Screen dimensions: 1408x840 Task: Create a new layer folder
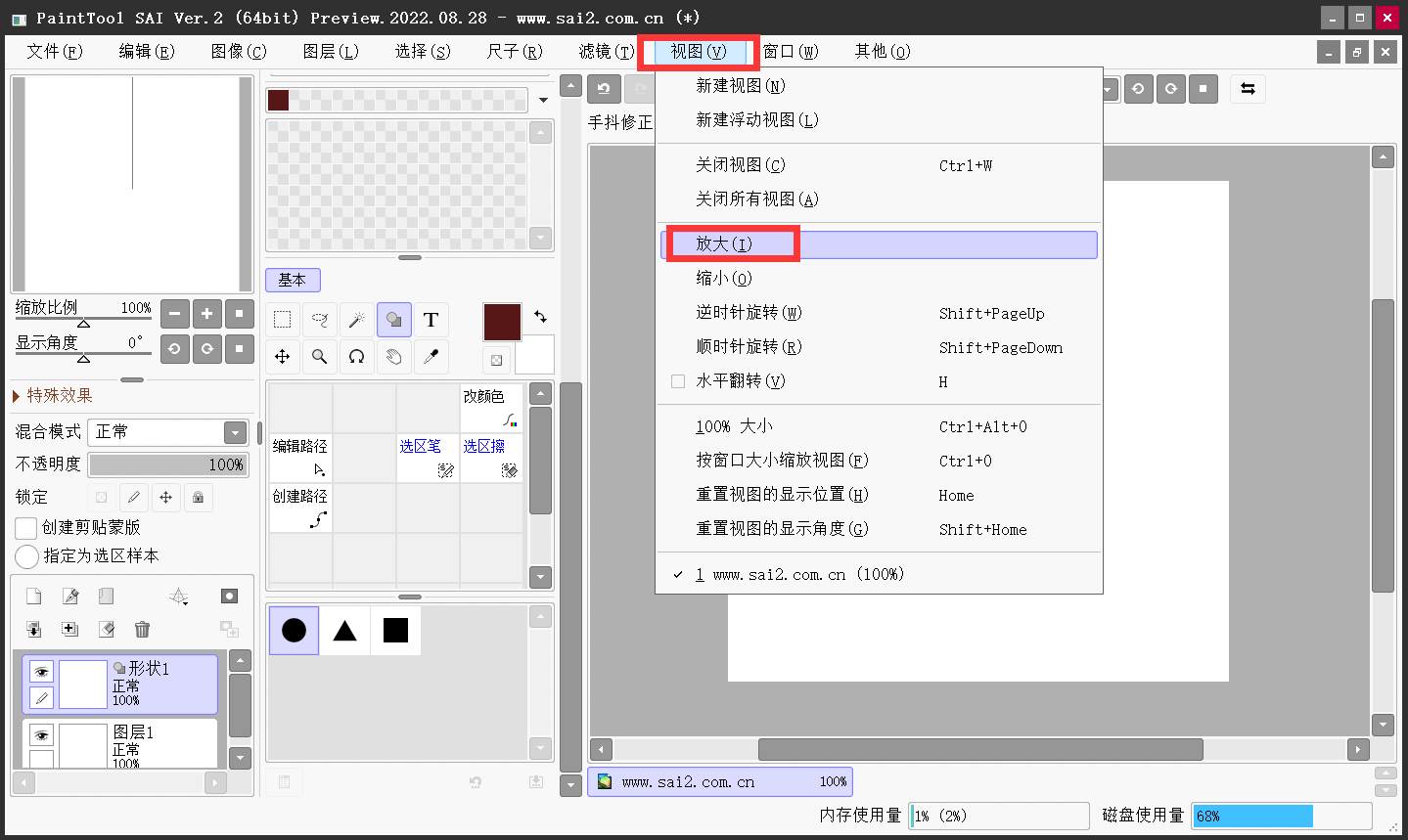(106, 597)
